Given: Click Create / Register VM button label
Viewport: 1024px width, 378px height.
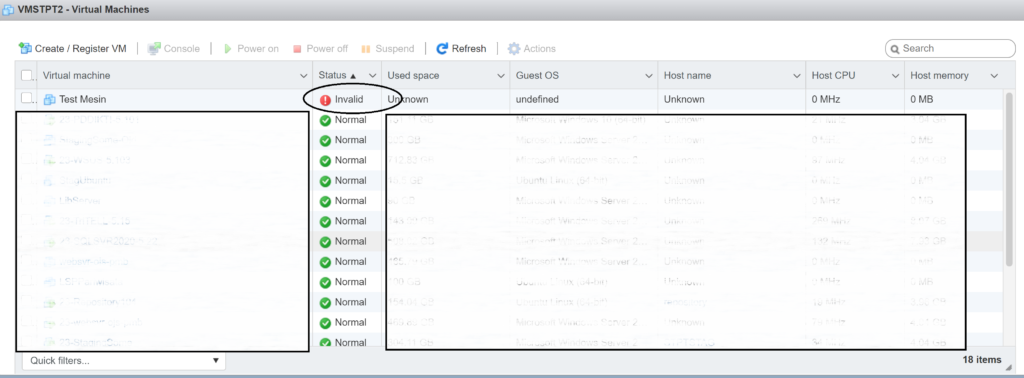Looking at the screenshot, I should [80, 49].
